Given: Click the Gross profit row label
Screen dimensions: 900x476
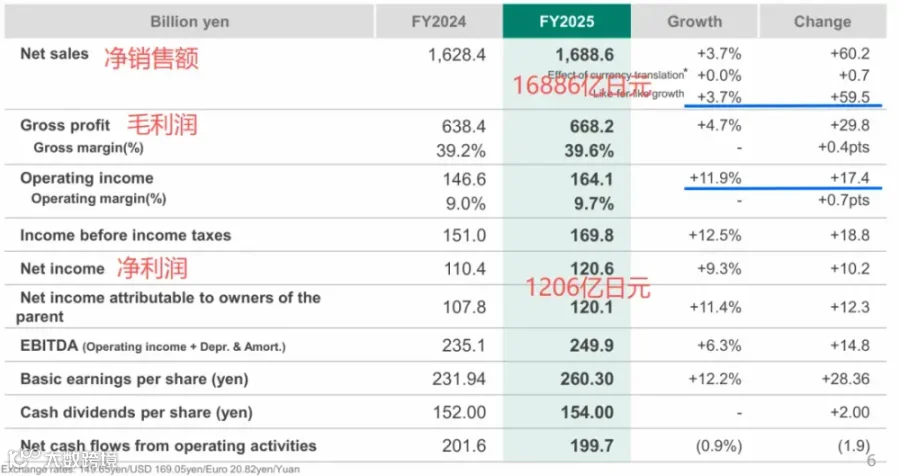Looking at the screenshot, I should tap(65, 125).
